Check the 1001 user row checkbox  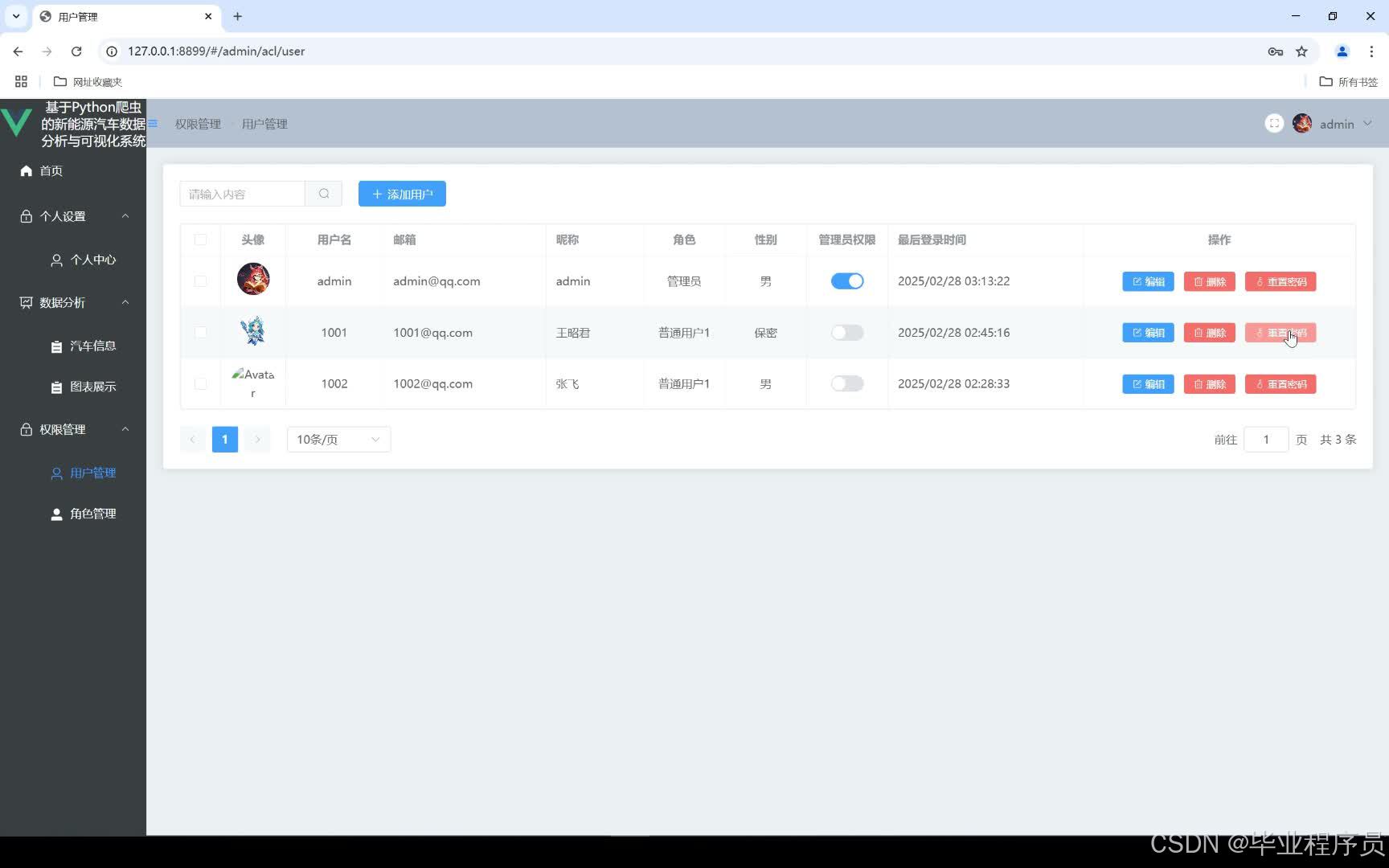tap(201, 333)
